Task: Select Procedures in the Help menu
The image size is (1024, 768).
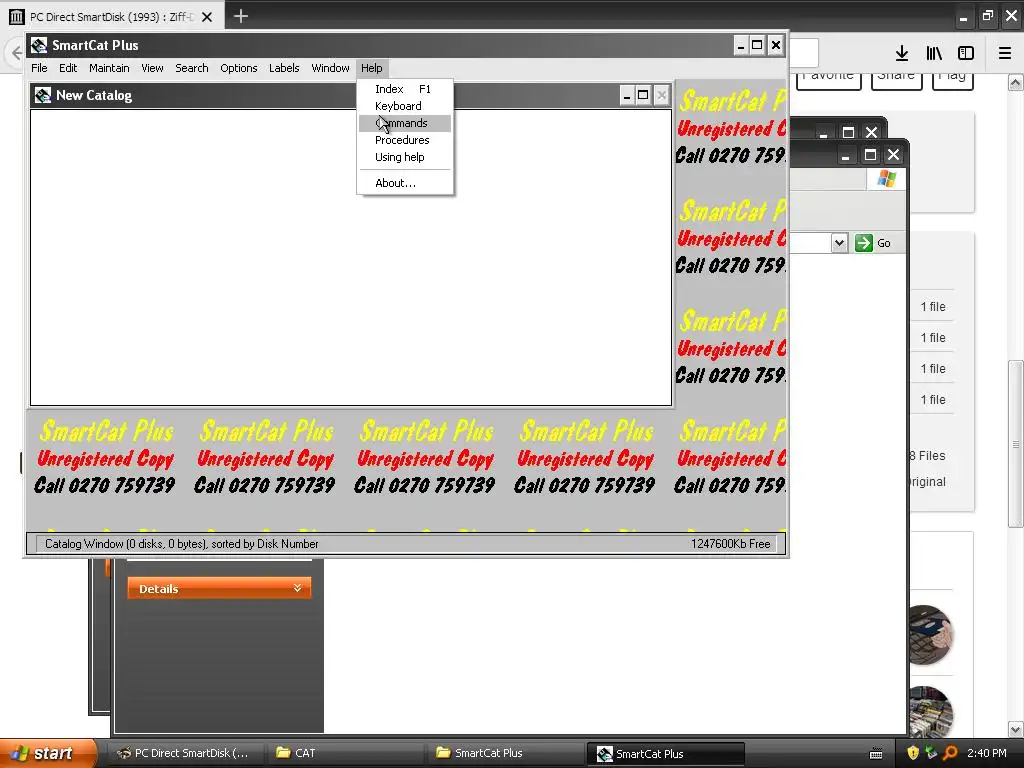Action: coord(405,140)
